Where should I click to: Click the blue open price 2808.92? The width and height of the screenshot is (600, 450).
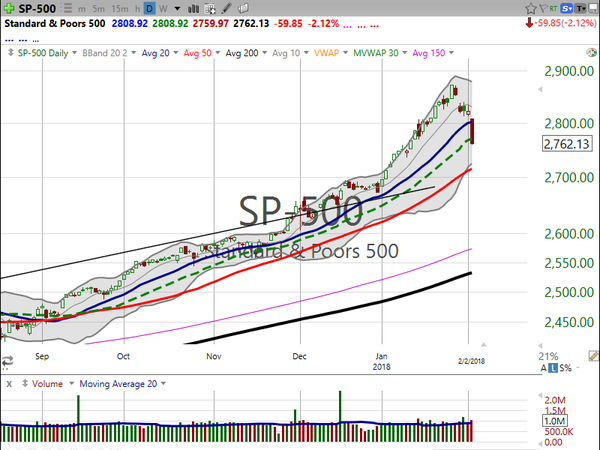[x=130, y=23]
